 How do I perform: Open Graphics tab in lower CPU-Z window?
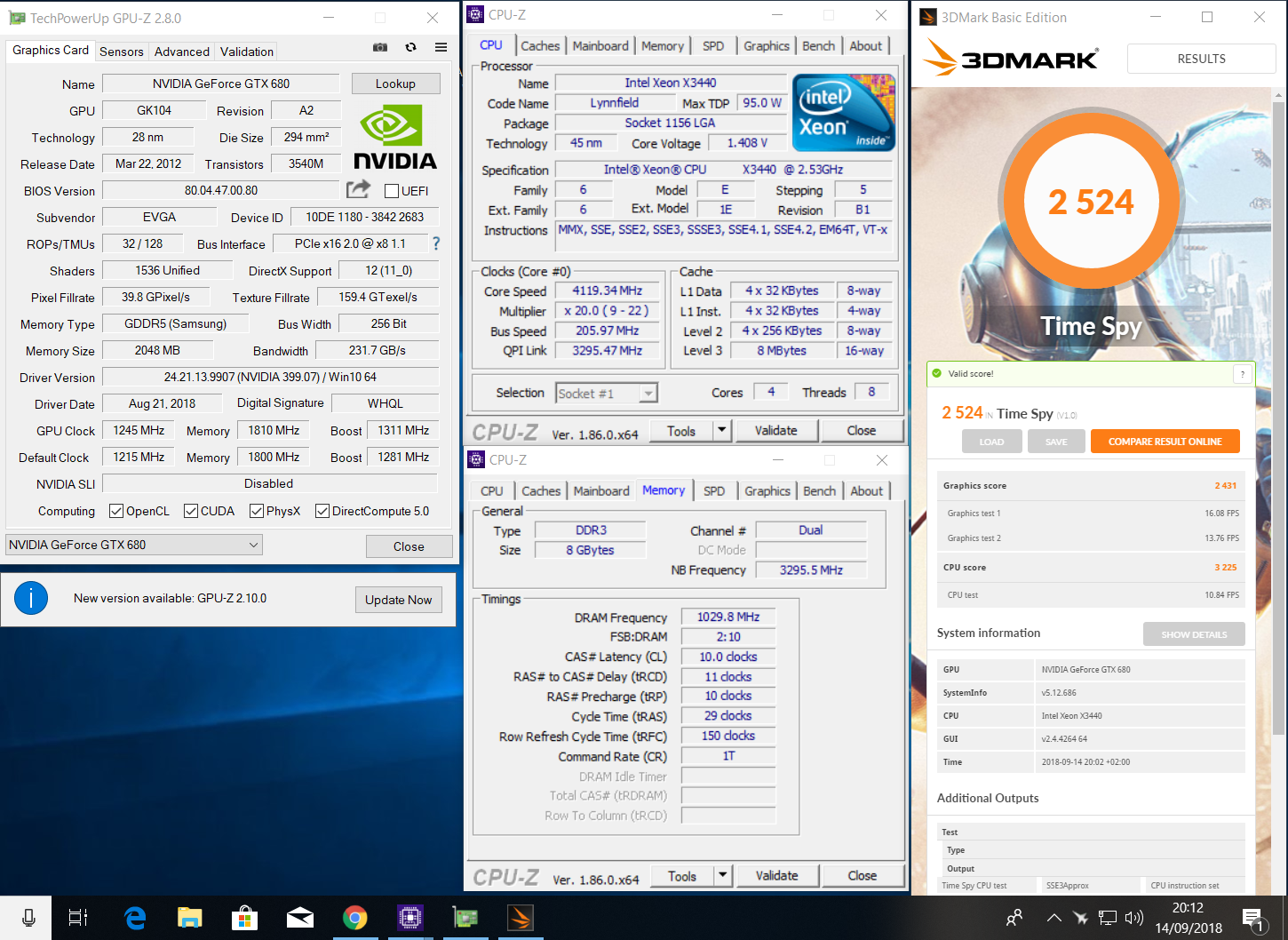(x=767, y=491)
